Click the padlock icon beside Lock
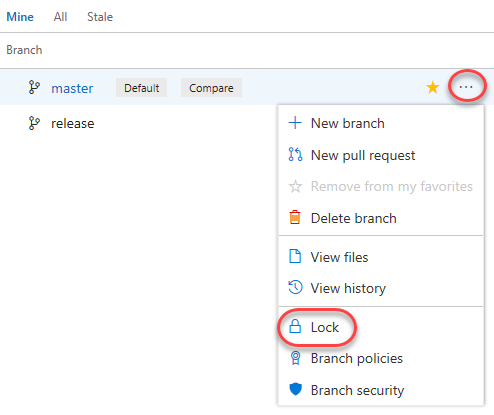 point(295,326)
